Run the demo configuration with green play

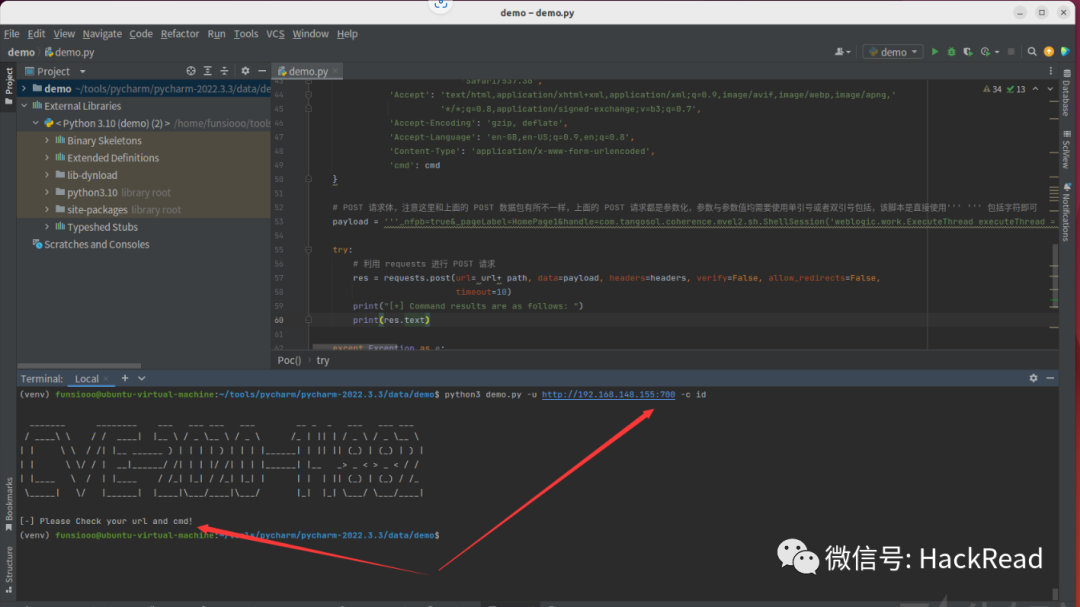point(935,52)
